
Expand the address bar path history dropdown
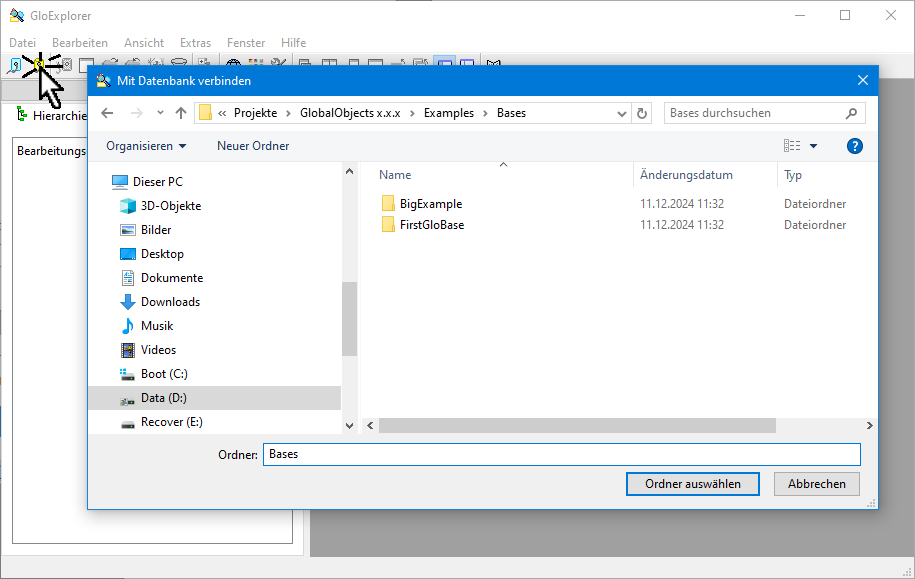pyautogui.click(x=622, y=113)
